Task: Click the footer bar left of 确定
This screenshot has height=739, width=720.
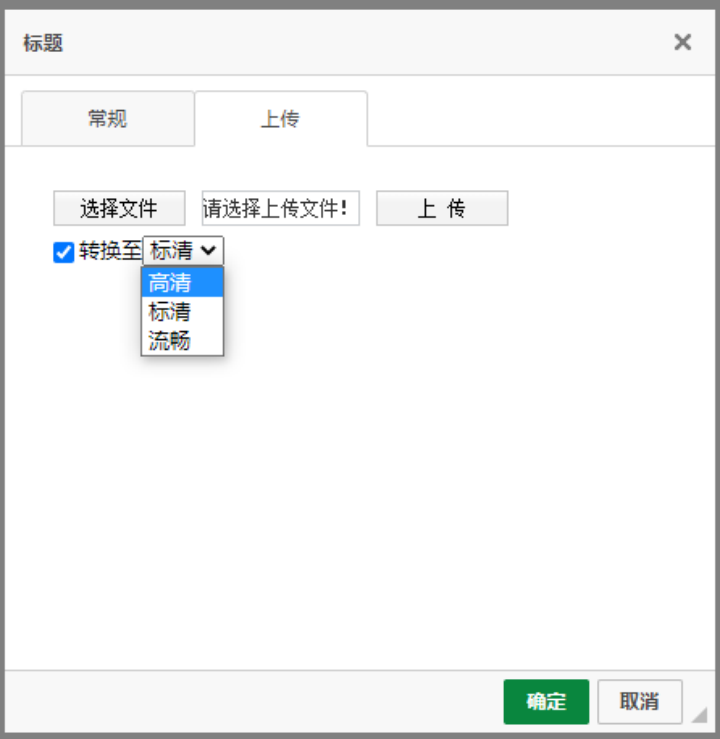Action: click(250, 701)
